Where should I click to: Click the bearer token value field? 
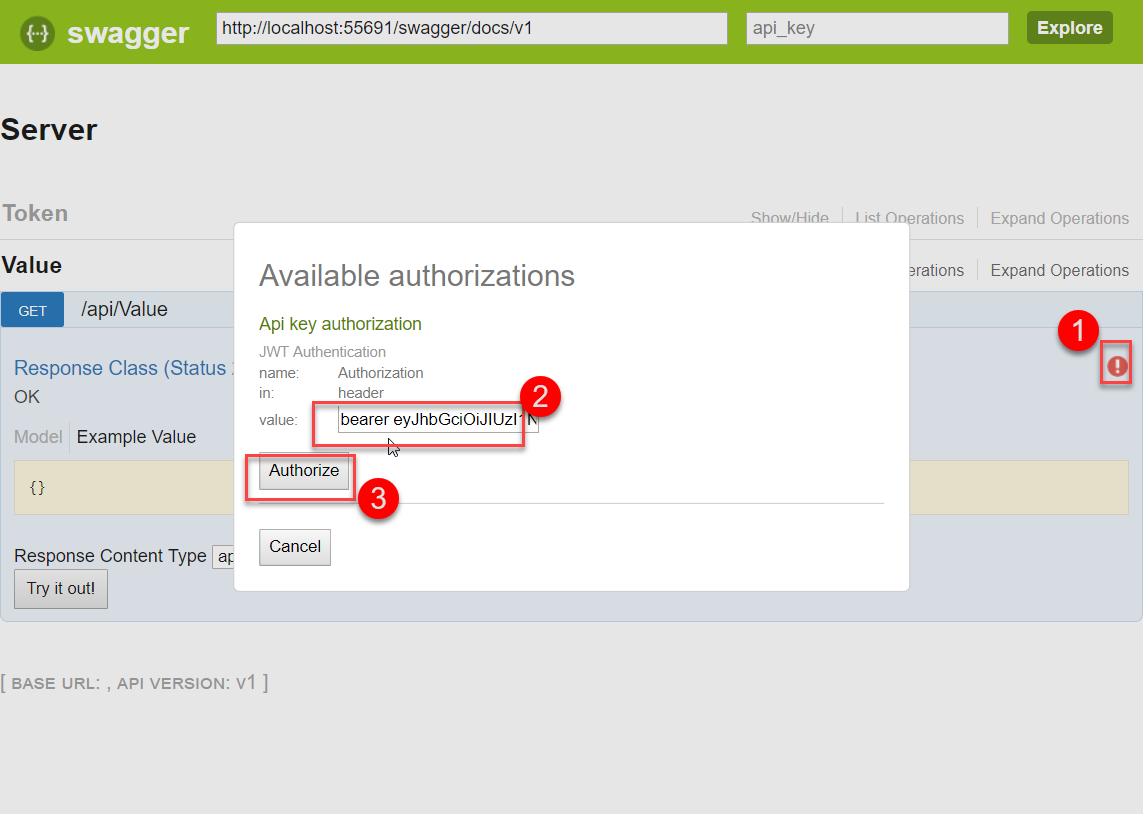tap(438, 420)
